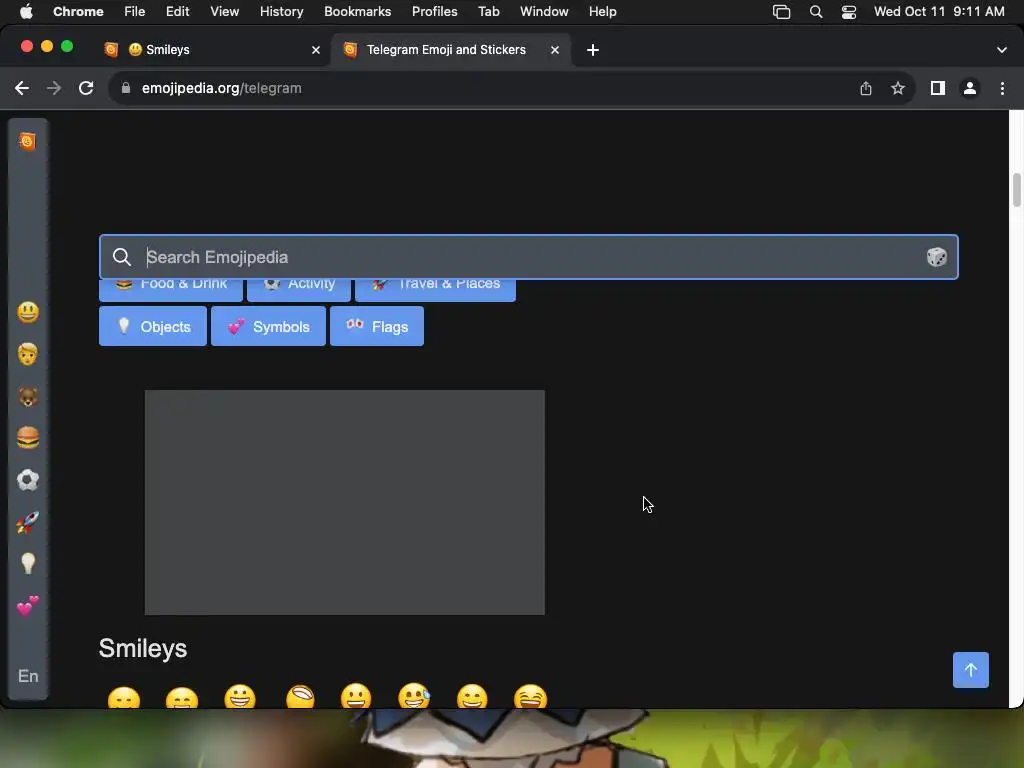Open the Profiles menu
1024x768 pixels.
435,11
